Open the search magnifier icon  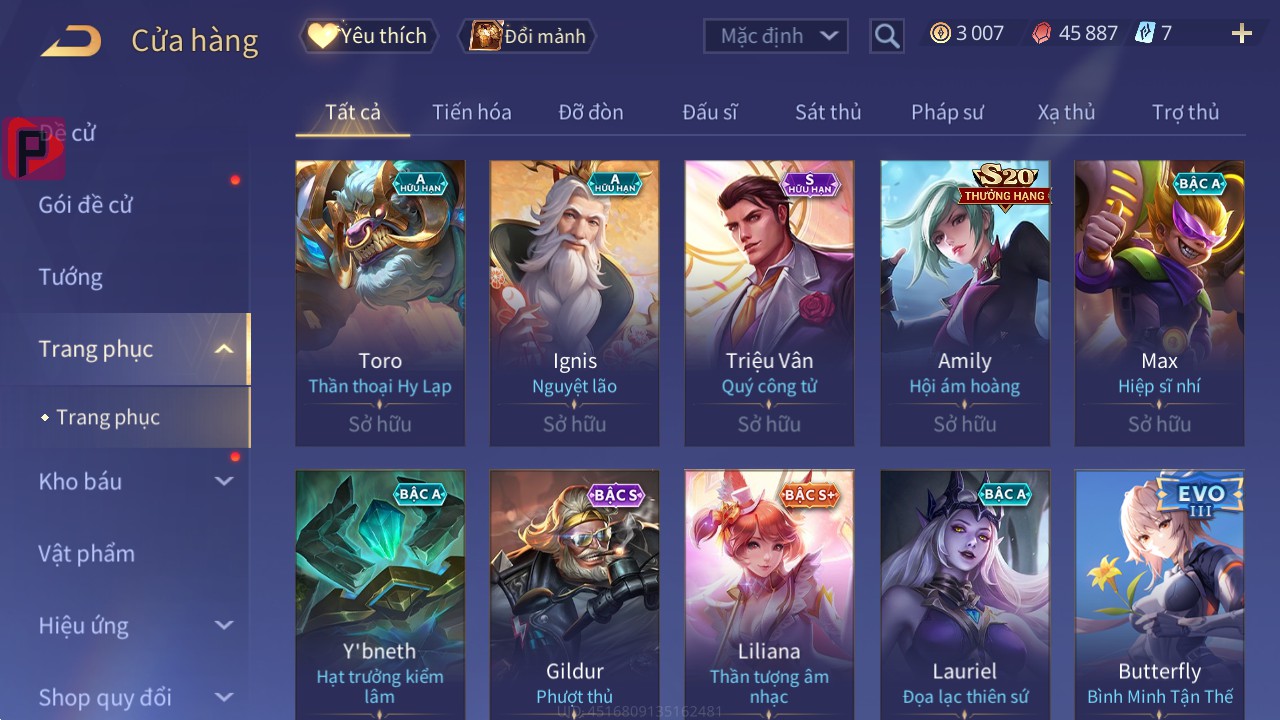[887, 36]
